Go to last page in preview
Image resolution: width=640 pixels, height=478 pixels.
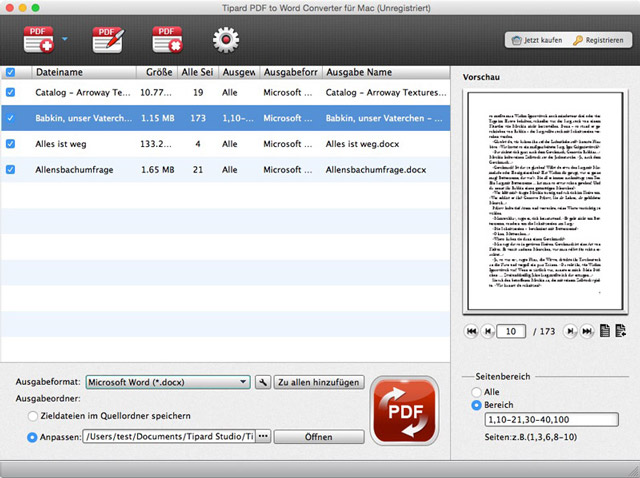coord(587,331)
